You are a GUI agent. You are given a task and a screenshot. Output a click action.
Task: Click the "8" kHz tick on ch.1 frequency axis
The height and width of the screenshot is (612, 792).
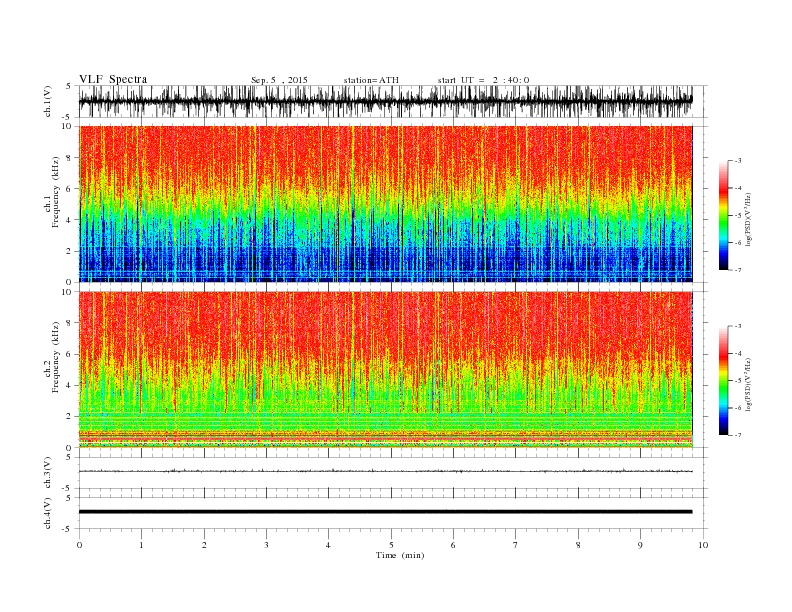pyautogui.click(x=69, y=158)
